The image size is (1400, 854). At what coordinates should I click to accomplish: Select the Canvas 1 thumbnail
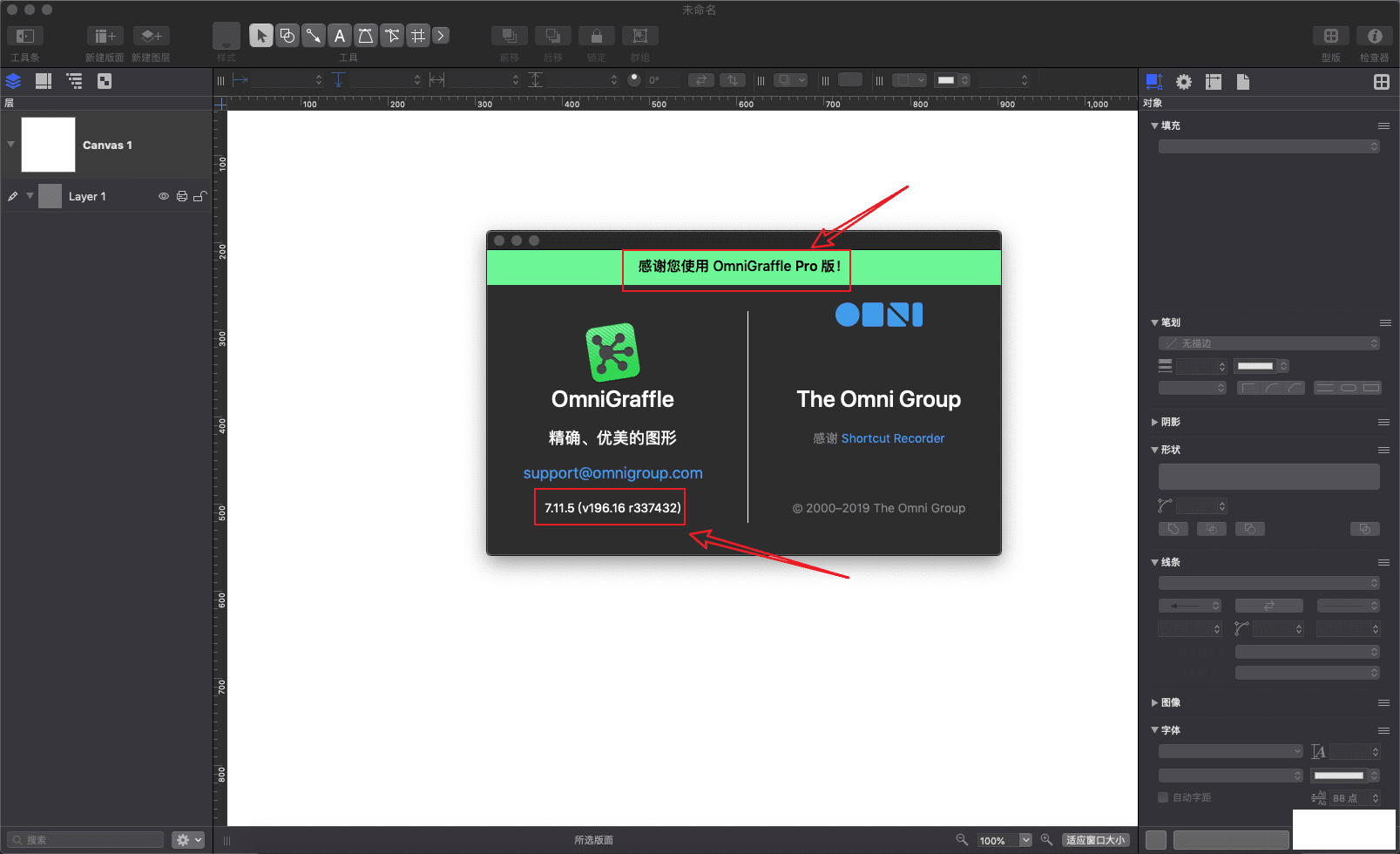tap(48, 145)
